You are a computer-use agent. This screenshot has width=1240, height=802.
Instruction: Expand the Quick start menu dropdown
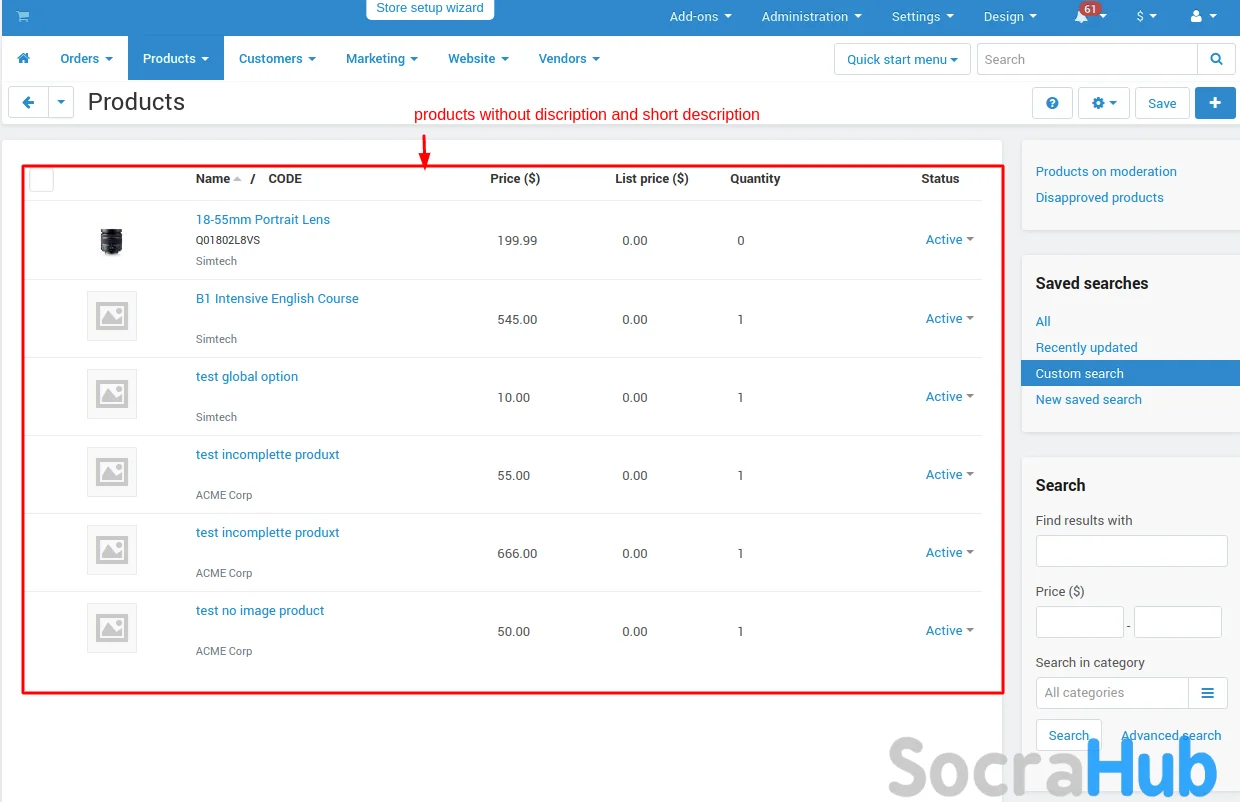[902, 59]
